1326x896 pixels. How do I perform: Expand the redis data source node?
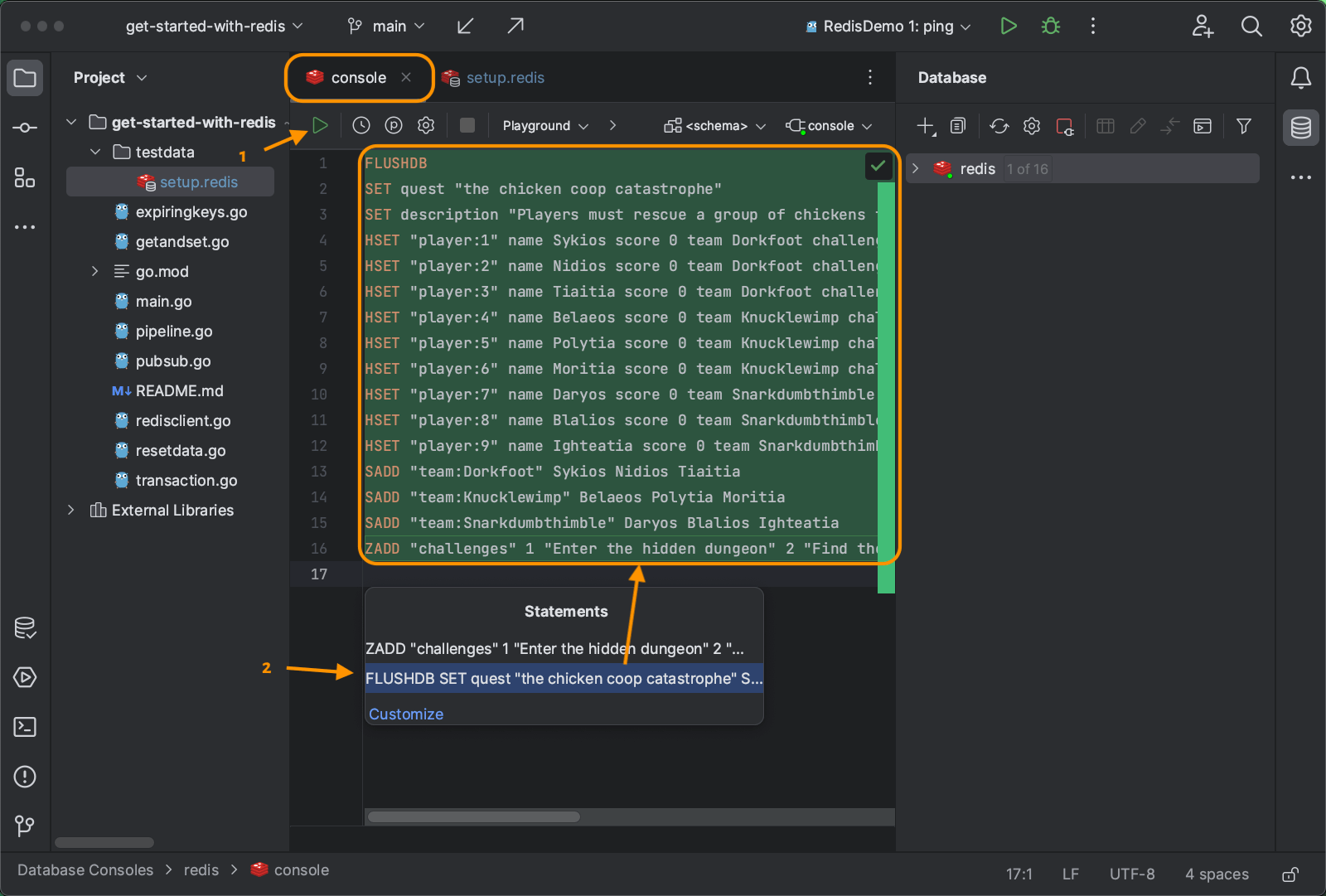pyautogui.click(x=916, y=169)
